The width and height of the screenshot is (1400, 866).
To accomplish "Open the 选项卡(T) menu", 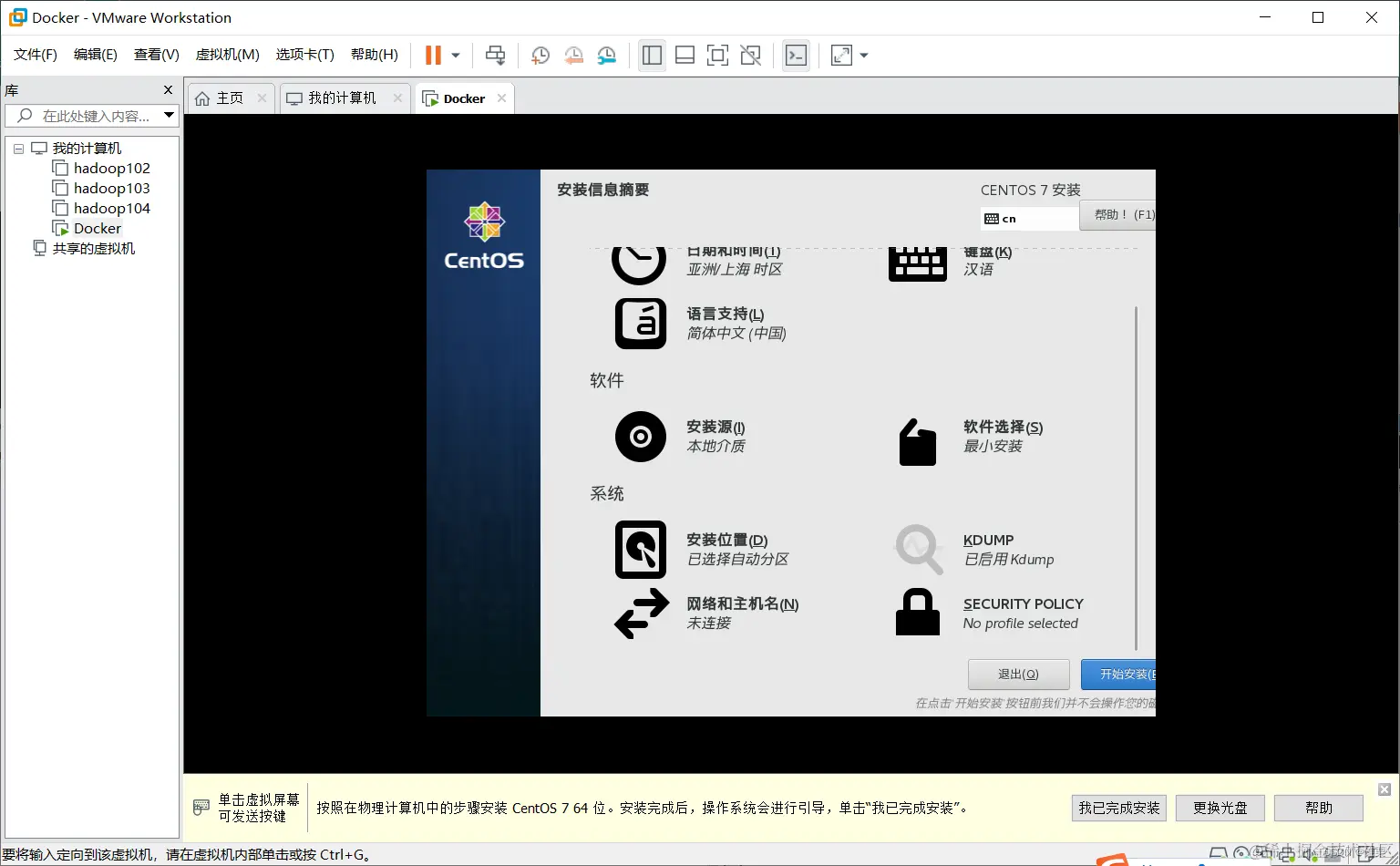I will click(305, 55).
